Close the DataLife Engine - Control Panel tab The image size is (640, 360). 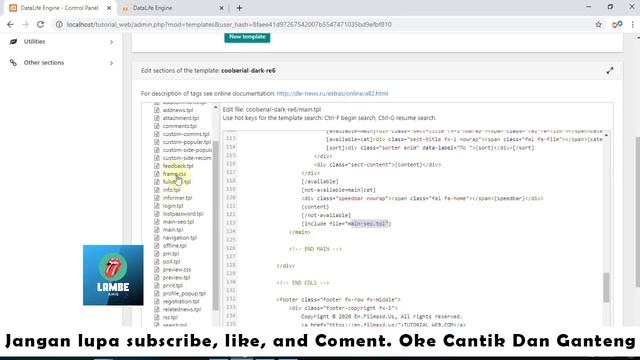click(x=109, y=8)
